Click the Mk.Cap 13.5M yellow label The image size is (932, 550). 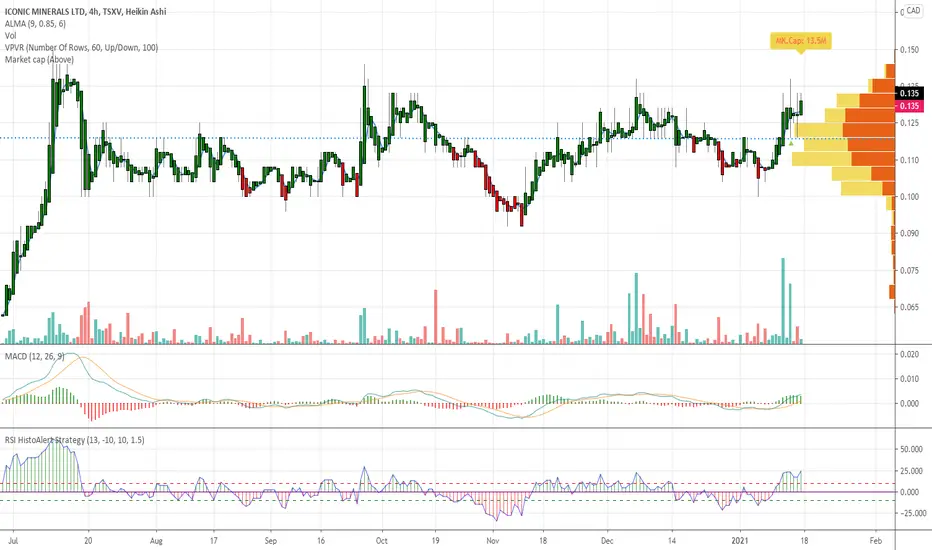pyautogui.click(x=800, y=40)
